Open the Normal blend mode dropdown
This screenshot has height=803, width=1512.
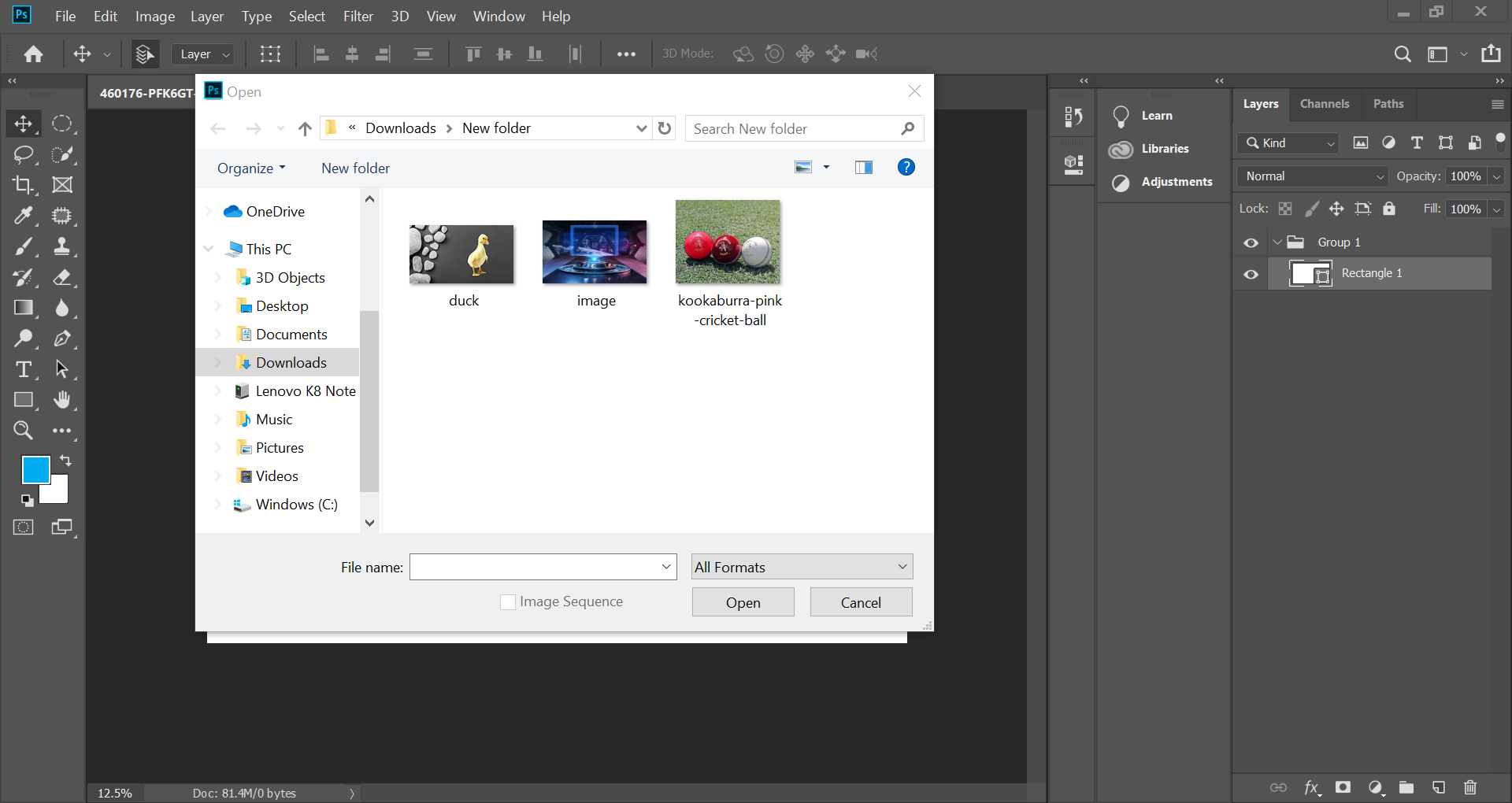(1312, 176)
